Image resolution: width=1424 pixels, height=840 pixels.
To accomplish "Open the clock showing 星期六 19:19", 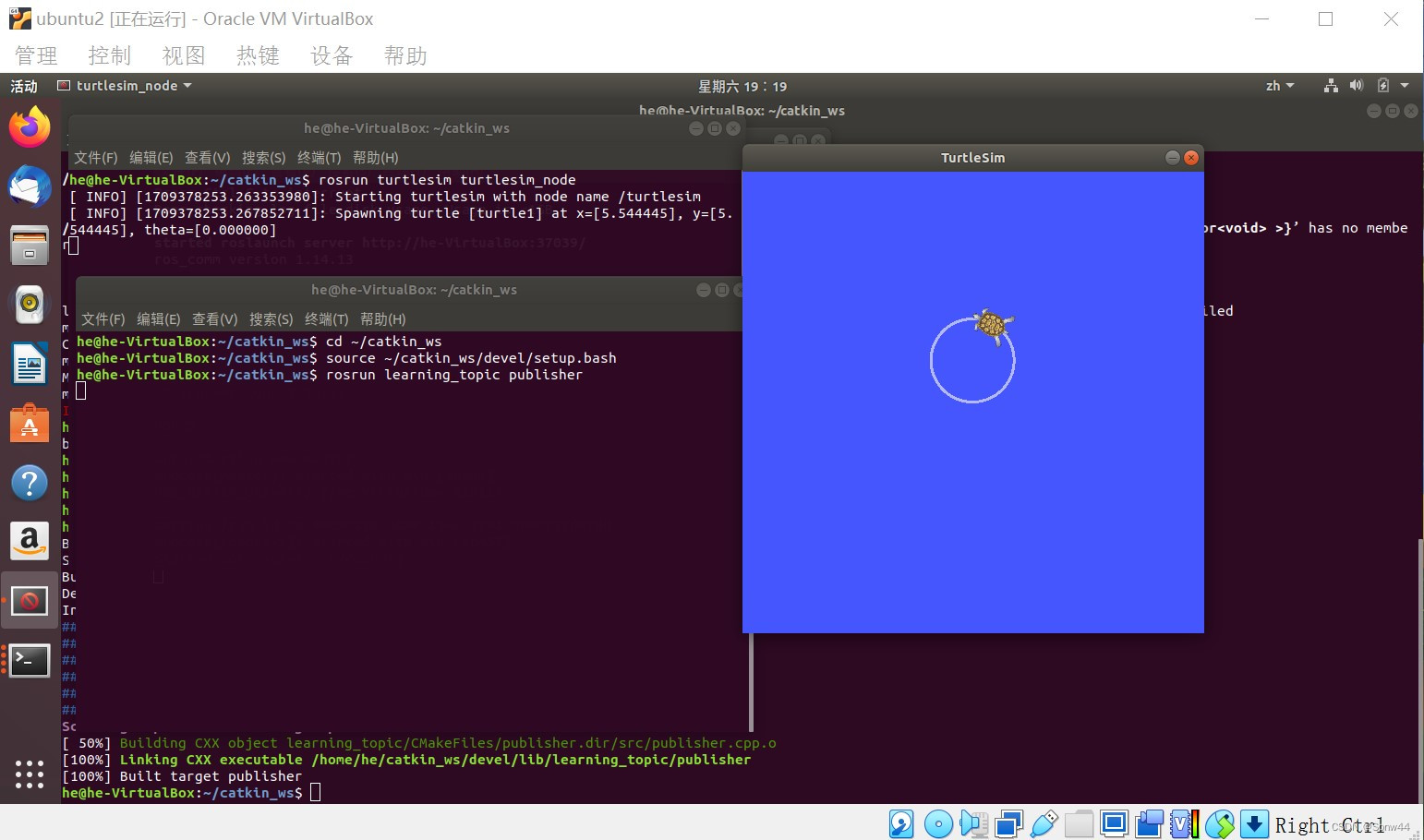I will coord(742,86).
